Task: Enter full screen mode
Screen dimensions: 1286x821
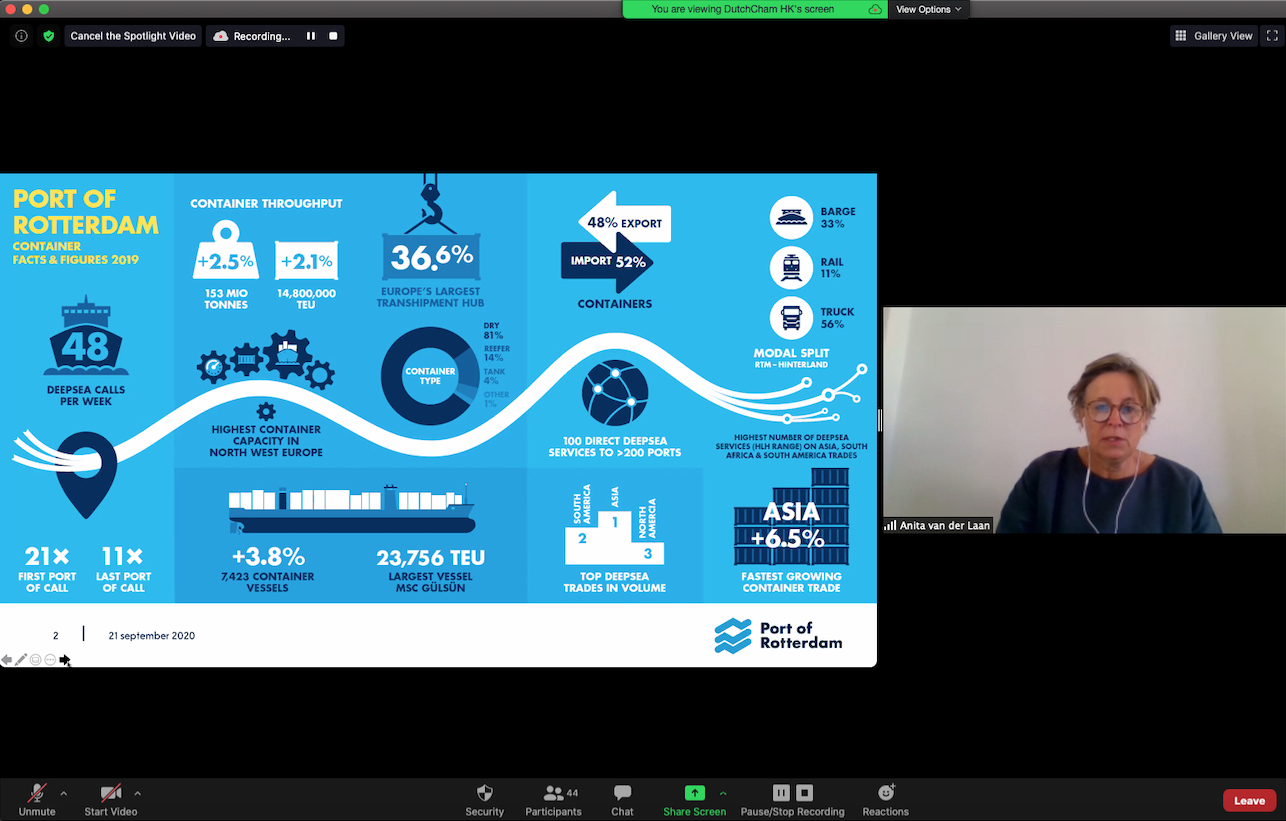Action: click(x=1272, y=36)
